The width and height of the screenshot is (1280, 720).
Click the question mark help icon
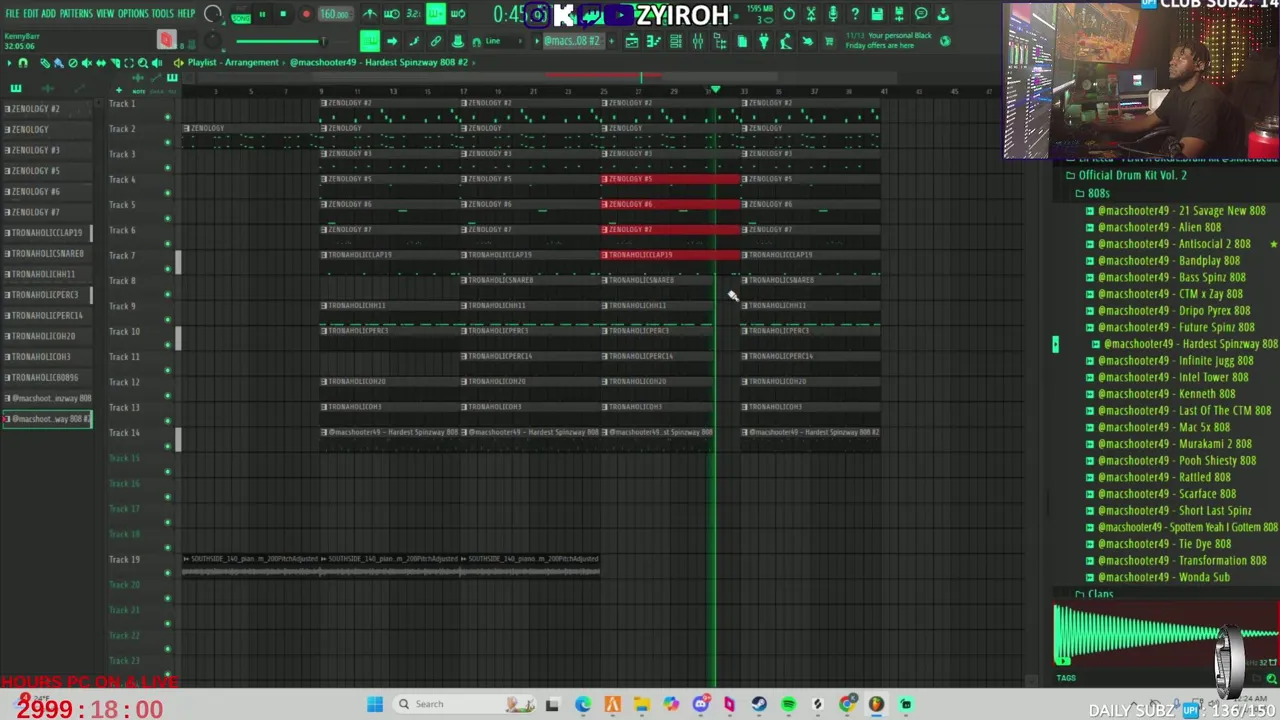pyautogui.click(x=855, y=14)
